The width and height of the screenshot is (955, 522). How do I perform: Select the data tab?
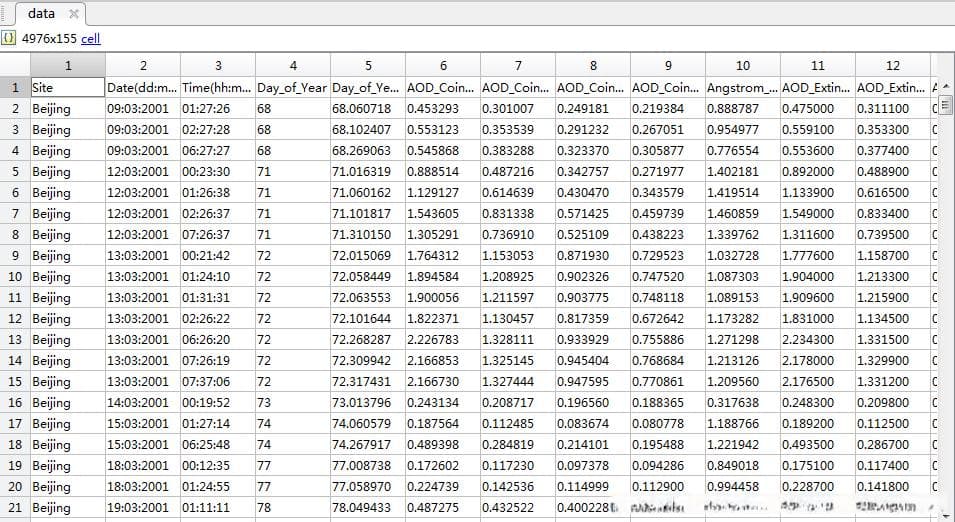click(50, 13)
